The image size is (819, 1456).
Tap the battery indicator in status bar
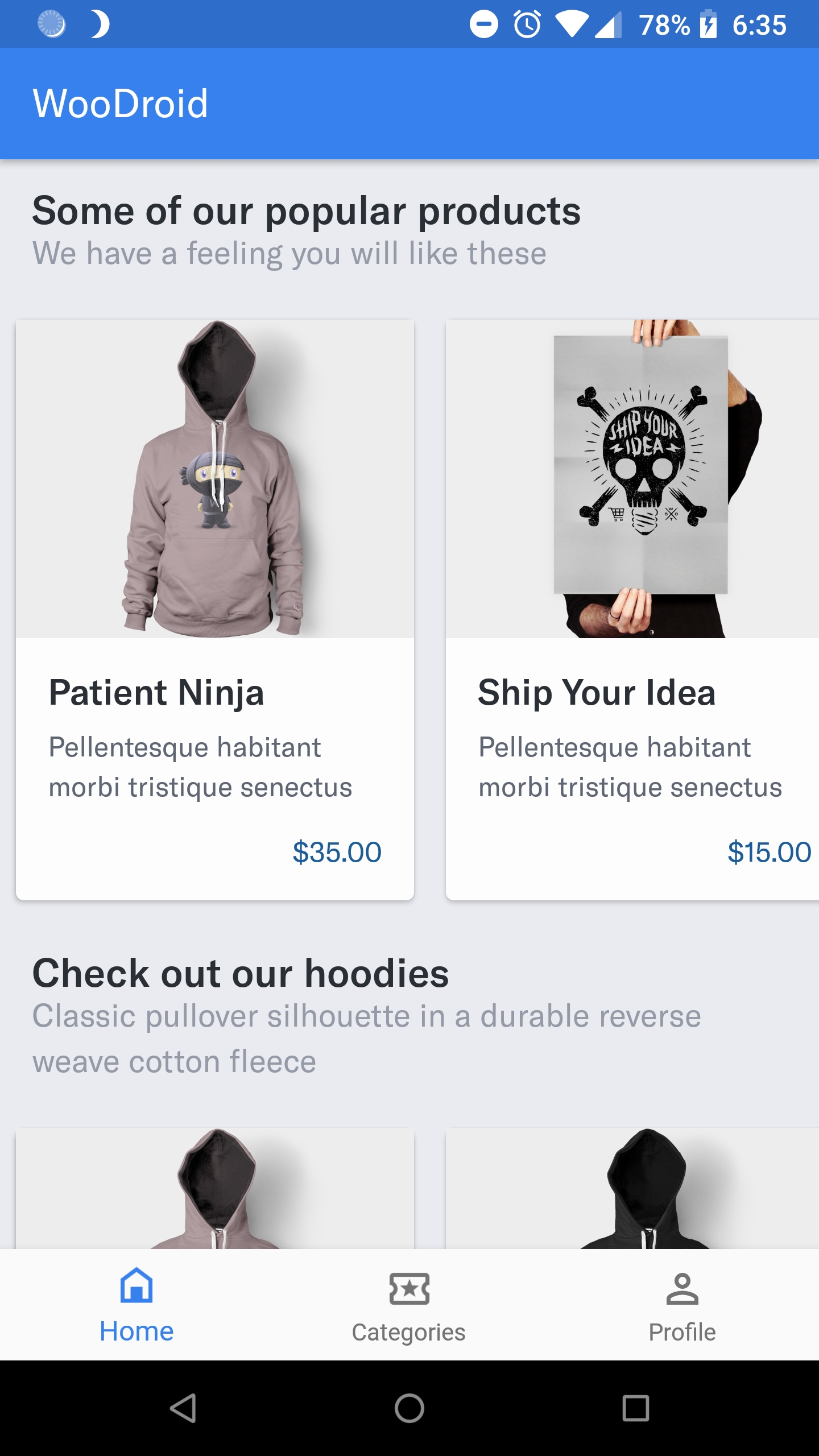point(708,25)
